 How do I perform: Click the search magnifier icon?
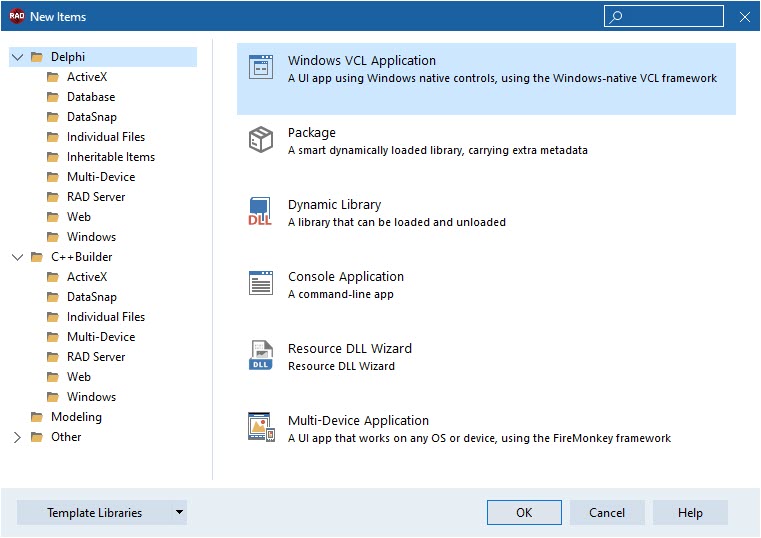click(x=616, y=16)
